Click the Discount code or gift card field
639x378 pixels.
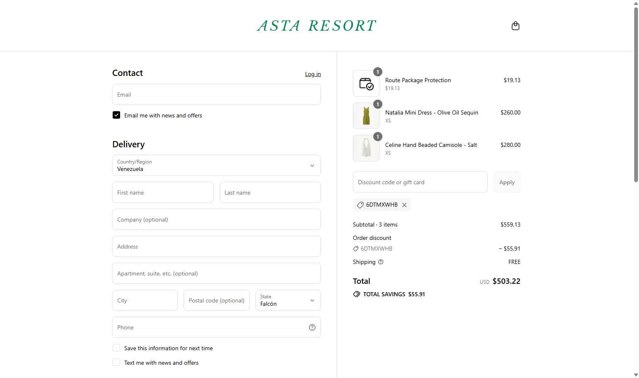420,182
